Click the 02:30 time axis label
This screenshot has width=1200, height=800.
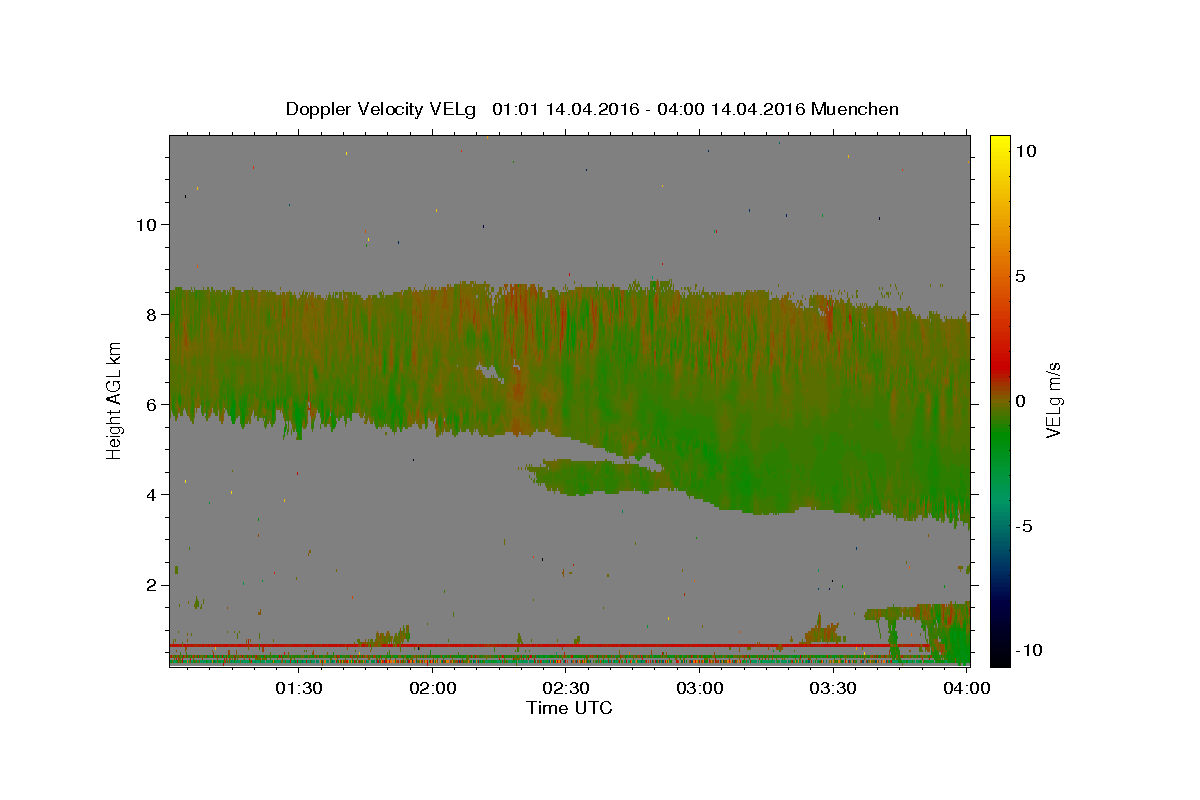pos(567,689)
